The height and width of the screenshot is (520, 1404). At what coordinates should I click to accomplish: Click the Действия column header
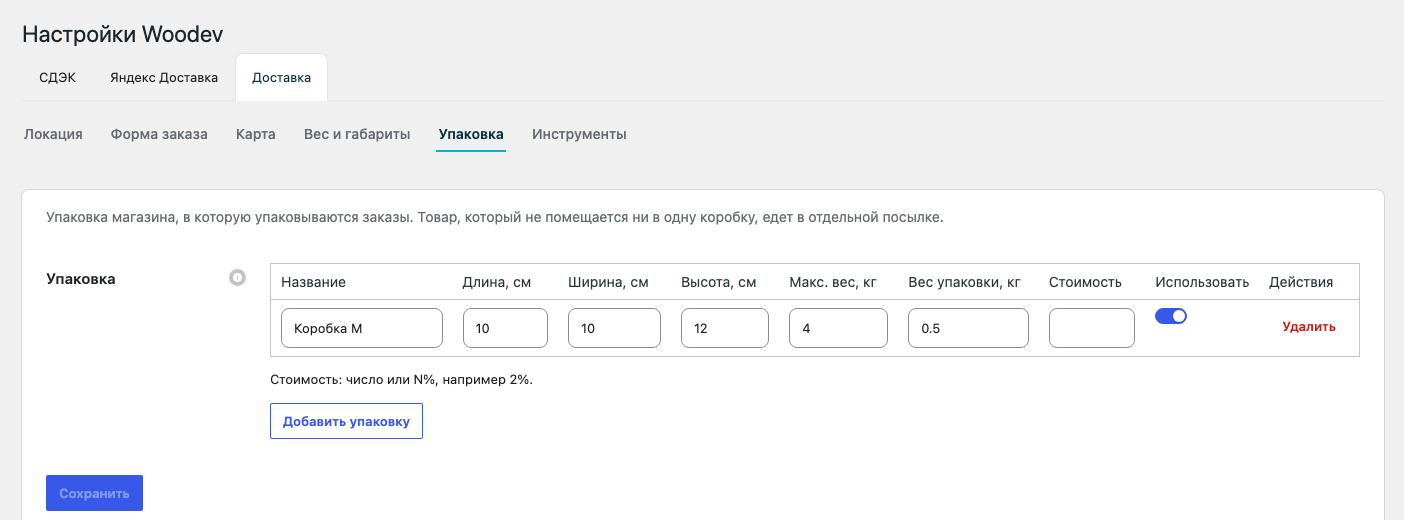click(x=1301, y=282)
